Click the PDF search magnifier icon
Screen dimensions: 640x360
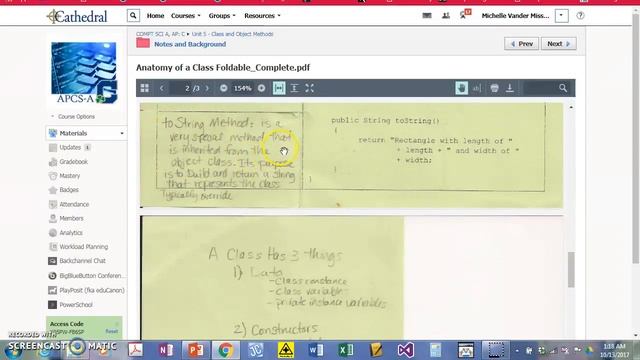click(563, 88)
